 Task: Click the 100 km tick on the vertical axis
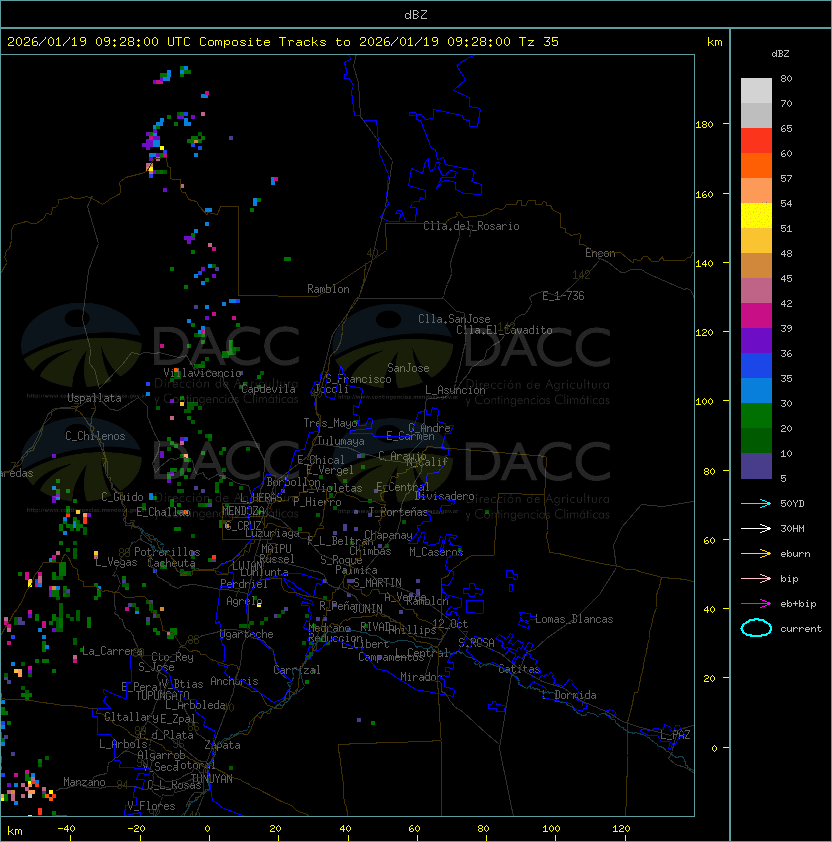(704, 402)
